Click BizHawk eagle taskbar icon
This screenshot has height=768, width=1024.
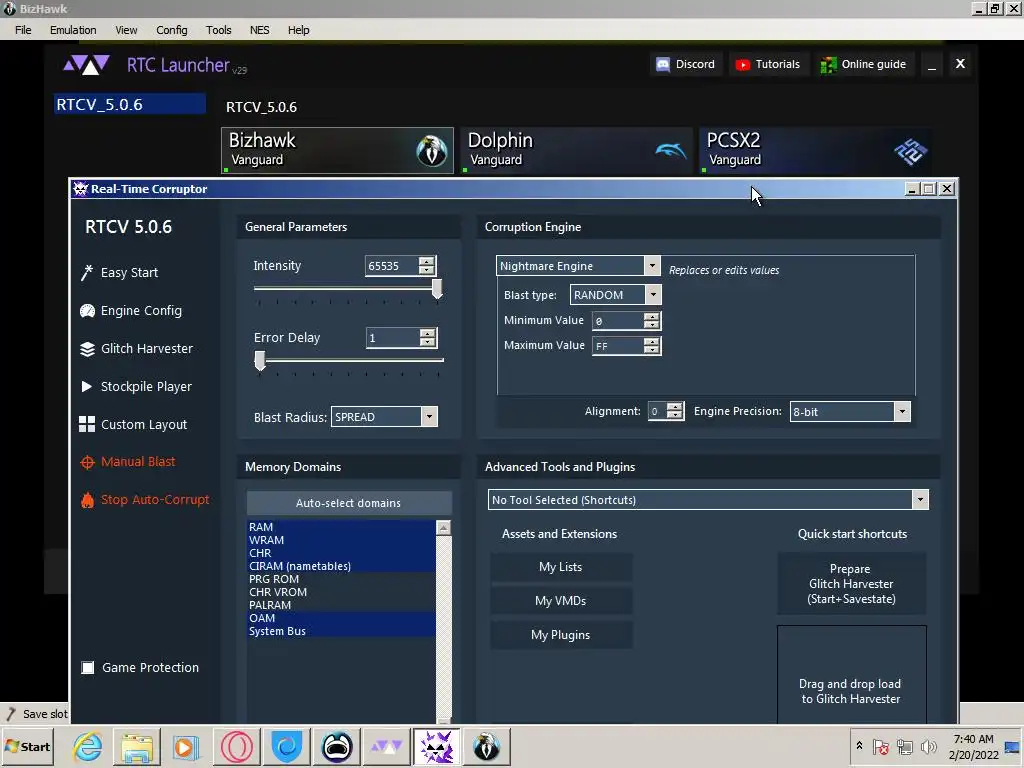[486, 746]
